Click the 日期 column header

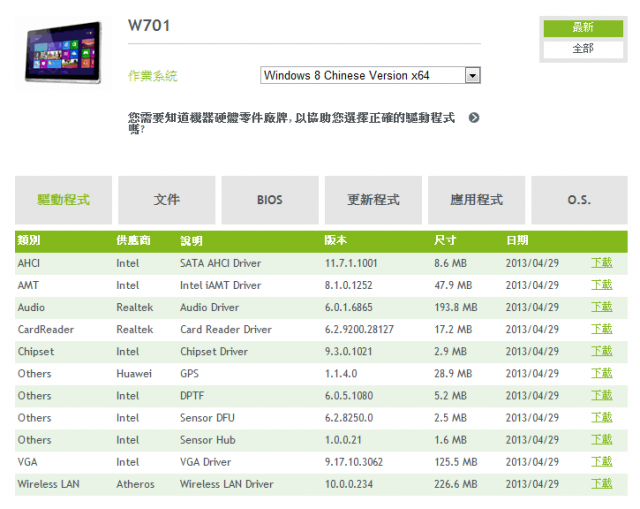[517, 240]
